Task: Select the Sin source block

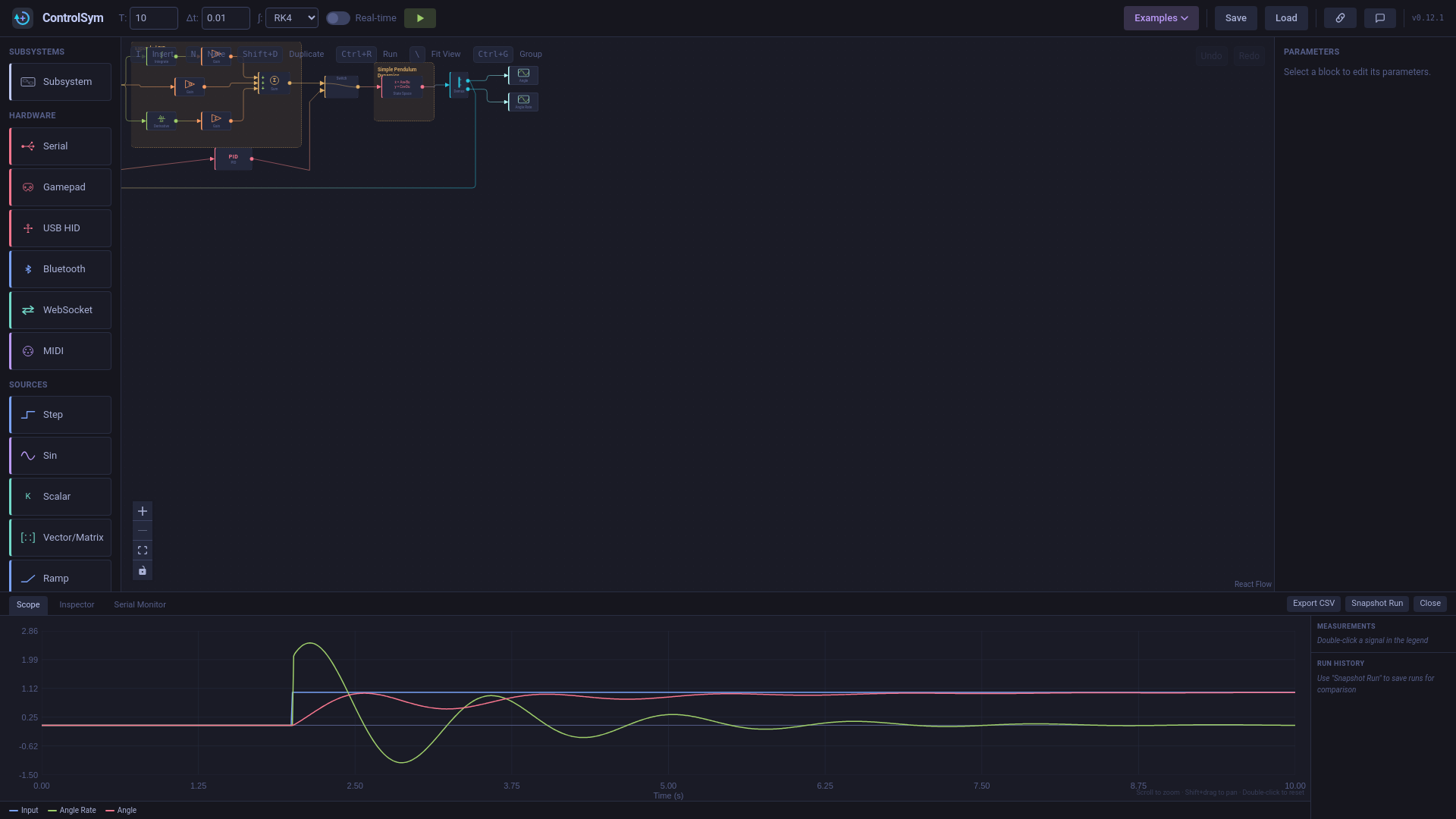Action: [61, 456]
